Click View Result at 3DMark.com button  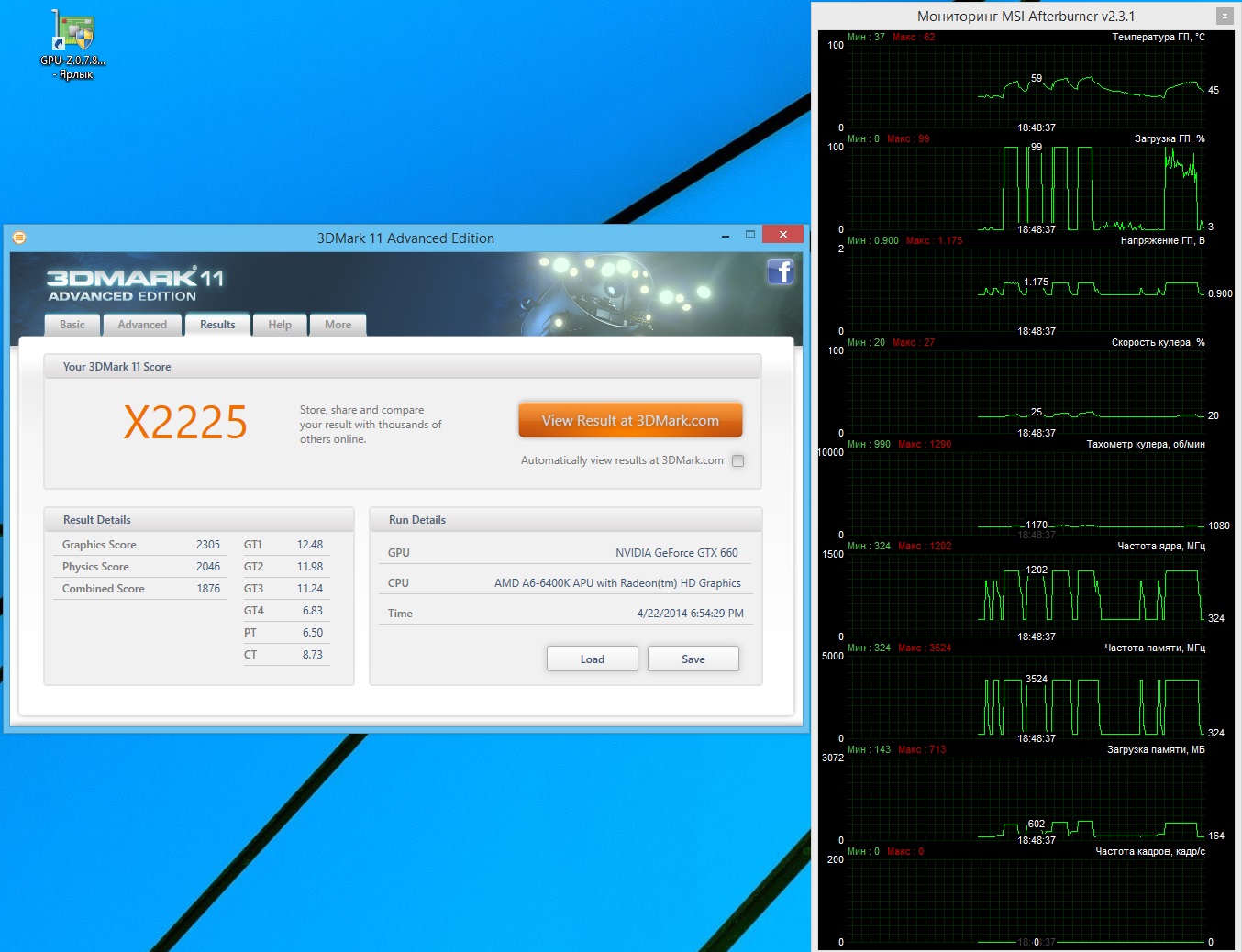(x=630, y=420)
